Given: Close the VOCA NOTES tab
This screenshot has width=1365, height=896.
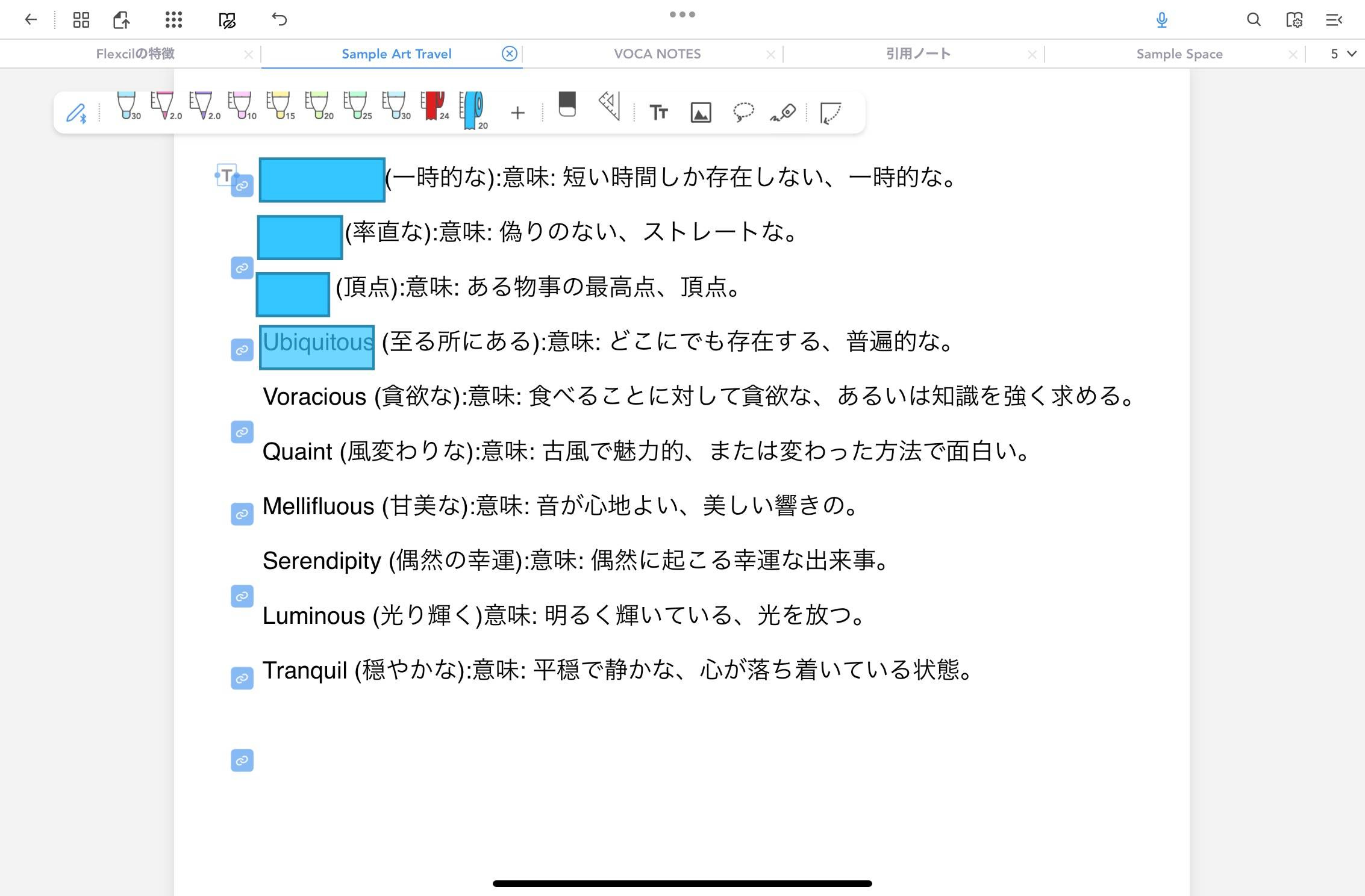Looking at the screenshot, I should [x=770, y=54].
